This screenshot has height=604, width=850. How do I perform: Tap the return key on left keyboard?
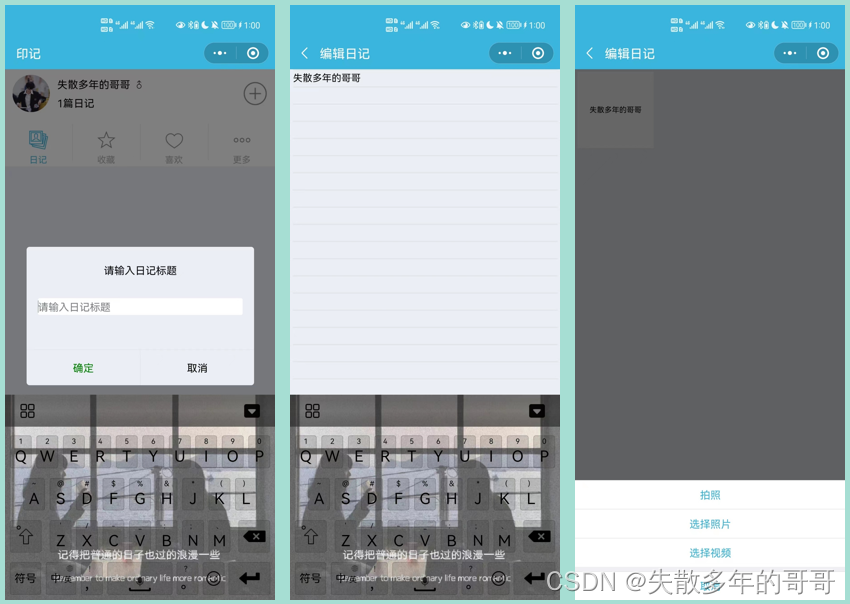pos(250,578)
